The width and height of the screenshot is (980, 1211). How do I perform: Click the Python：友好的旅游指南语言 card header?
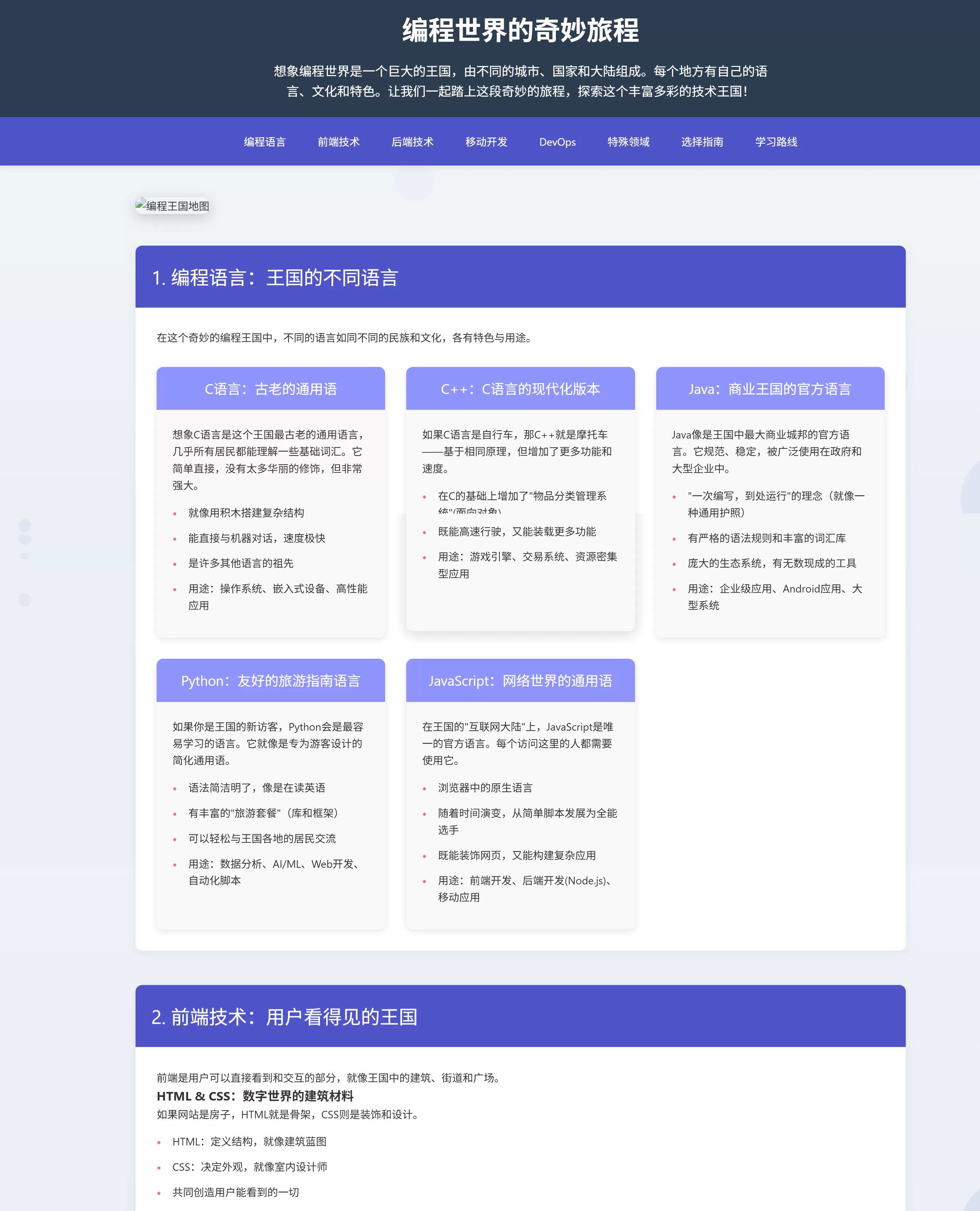[270, 681]
